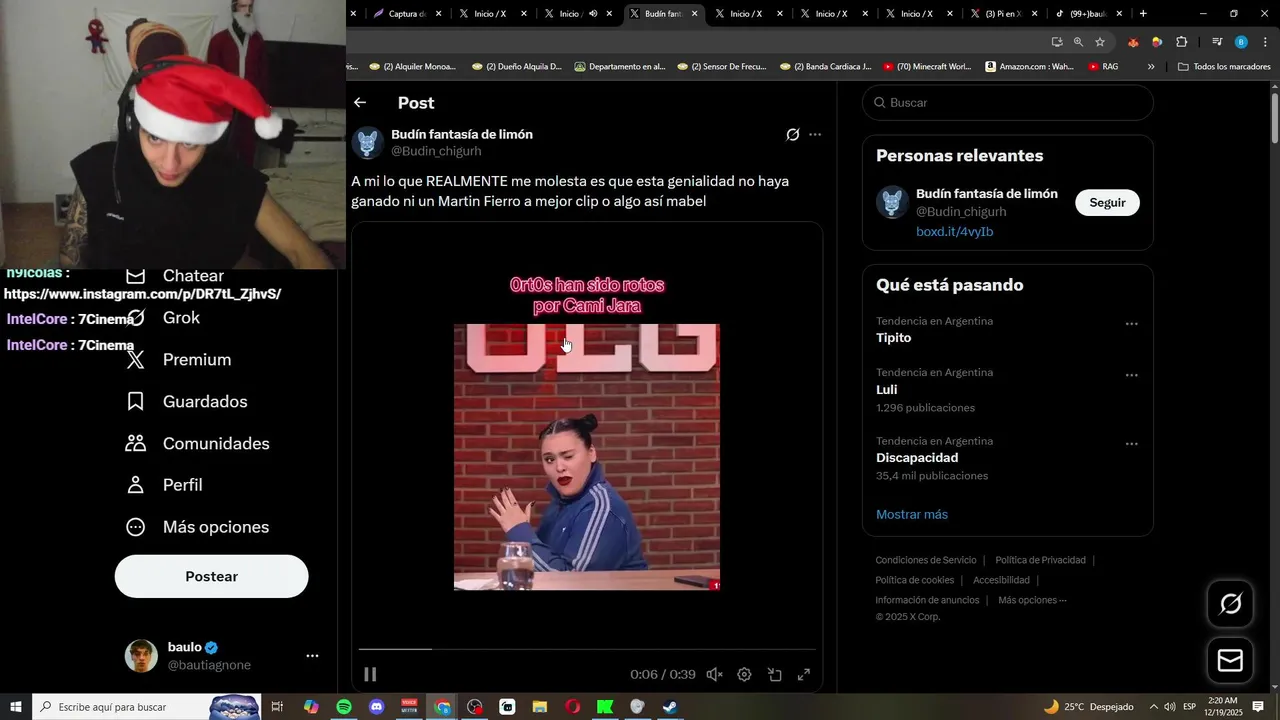
Task: Follow Budín fantasía de limón with Seguir
Action: (x=1107, y=202)
